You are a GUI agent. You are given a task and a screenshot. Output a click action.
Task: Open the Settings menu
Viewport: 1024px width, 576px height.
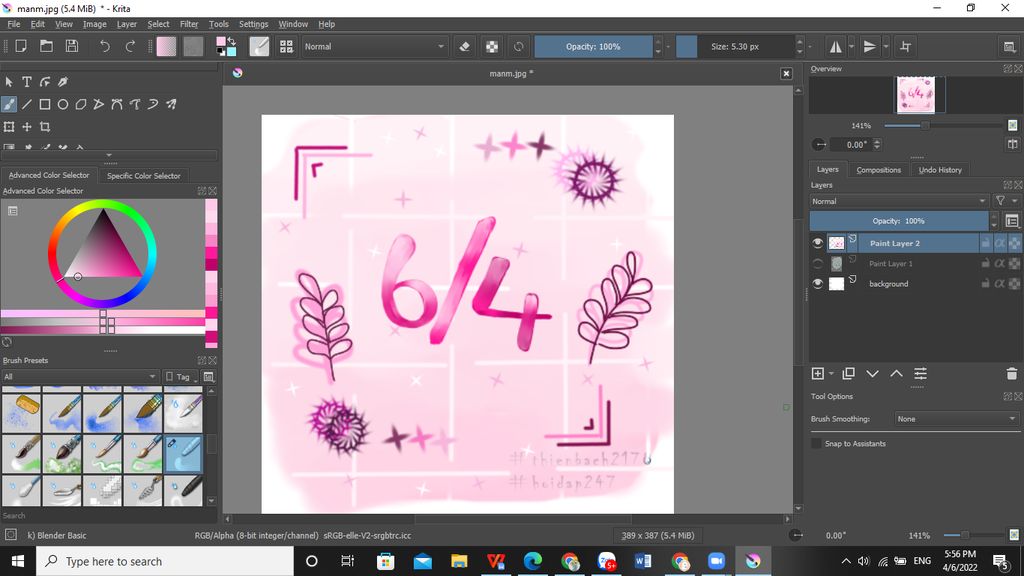click(253, 24)
